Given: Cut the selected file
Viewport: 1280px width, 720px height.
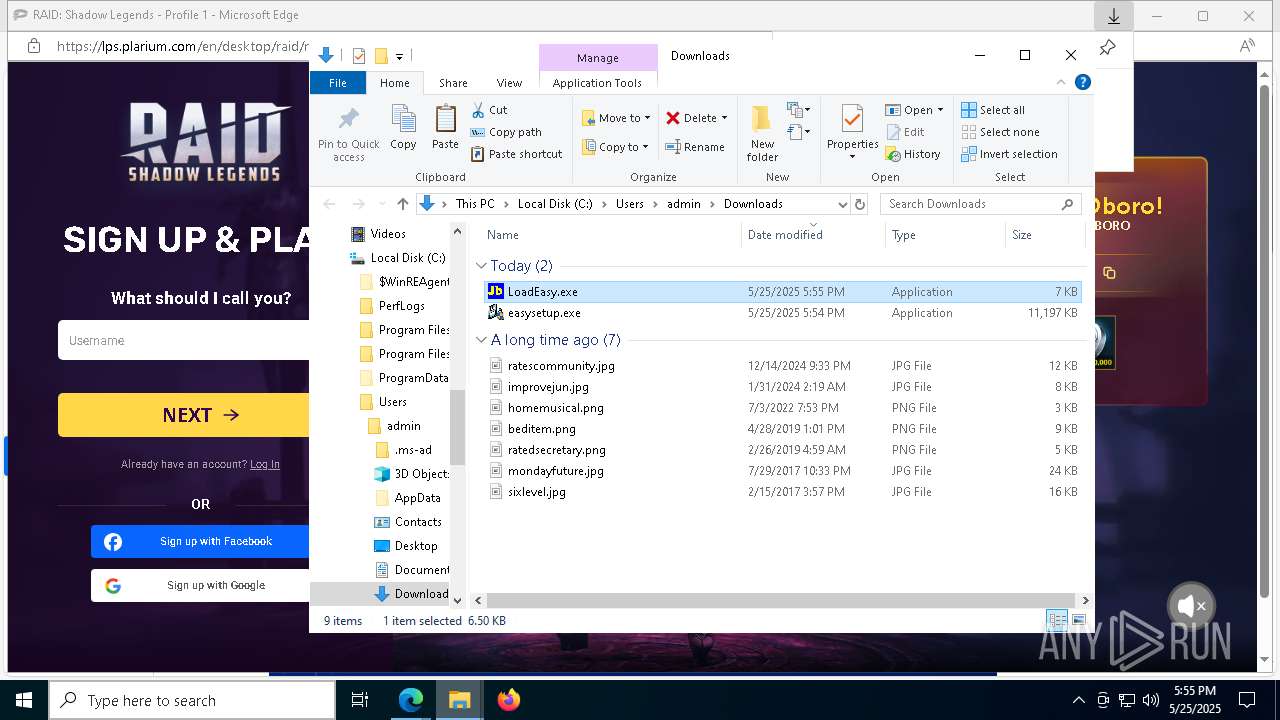Looking at the screenshot, I should click(x=489, y=110).
